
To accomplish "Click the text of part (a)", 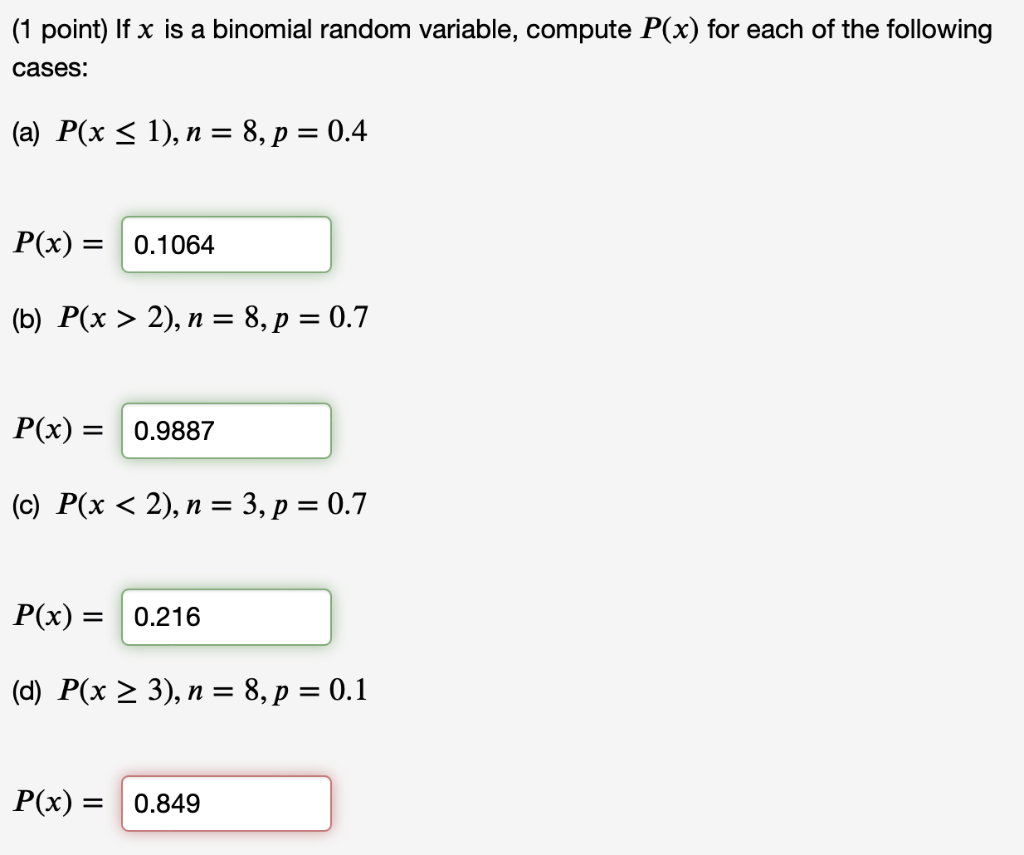I will 190,131.
